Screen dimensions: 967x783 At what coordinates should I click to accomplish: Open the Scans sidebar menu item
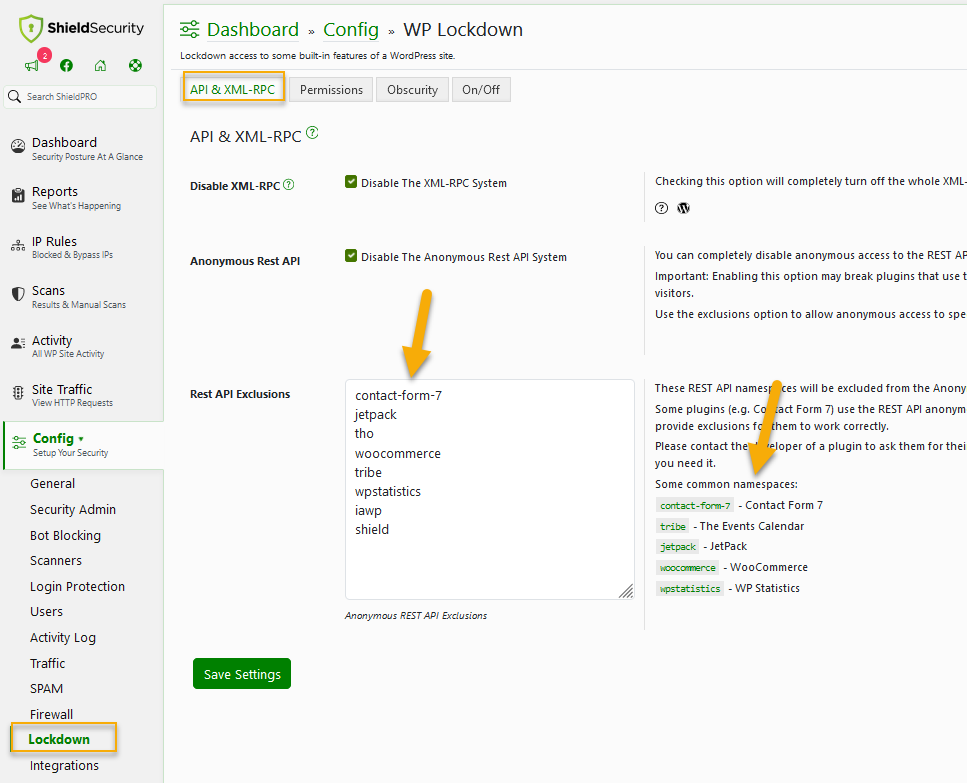coord(81,297)
